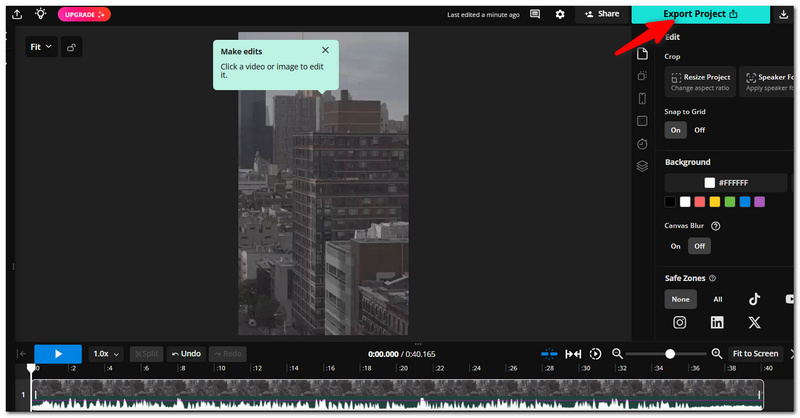The width and height of the screenshot is (800, 418).
Task: Pick the yellow background swatch
Action: coord(715,202)
